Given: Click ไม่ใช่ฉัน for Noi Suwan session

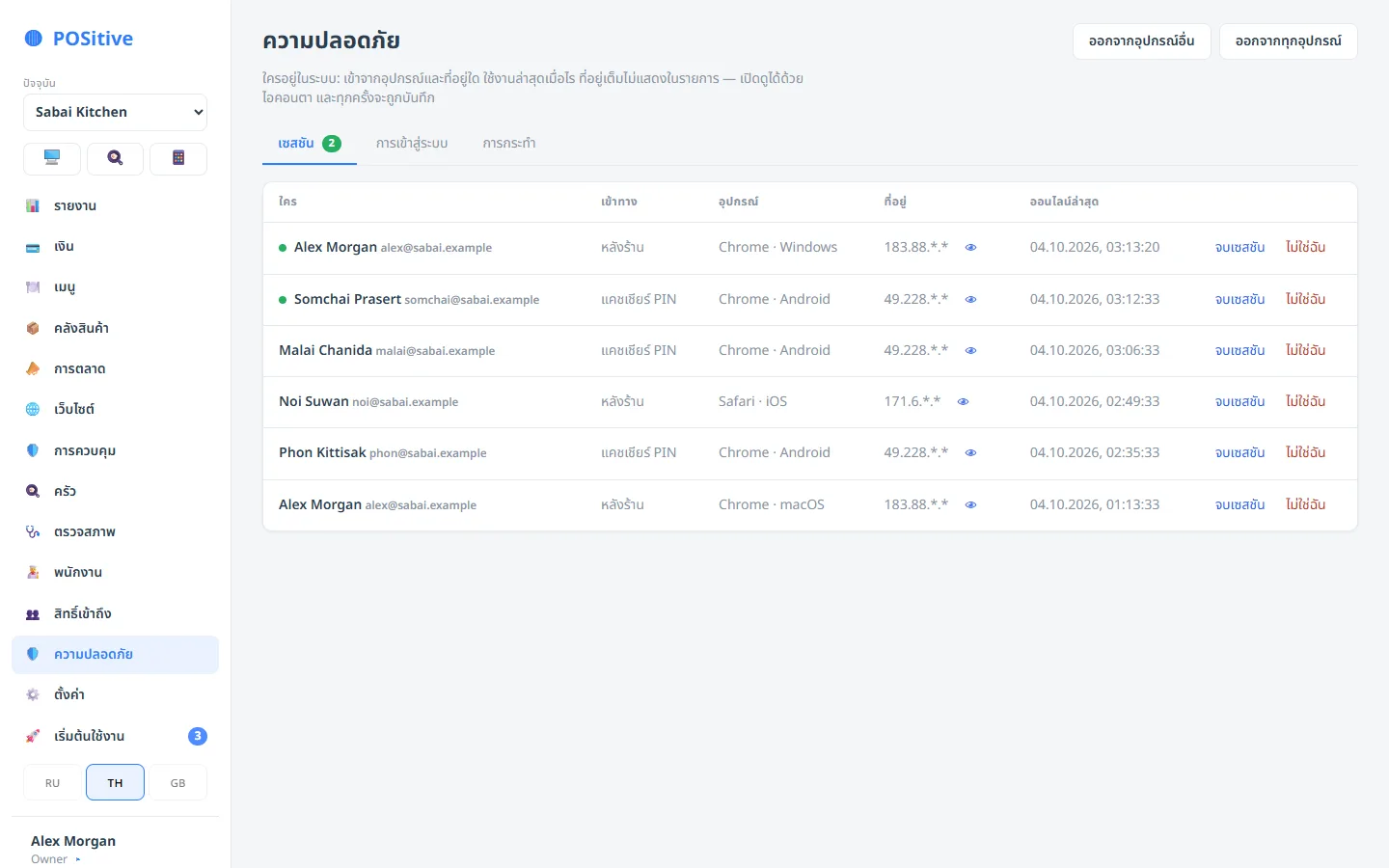Looking at the screenshot, I should (1305, 402).
